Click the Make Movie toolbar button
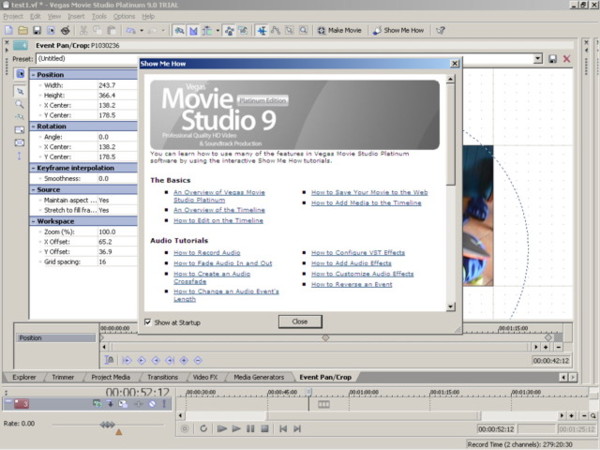 pyautogui.click(x=339, y=31)
